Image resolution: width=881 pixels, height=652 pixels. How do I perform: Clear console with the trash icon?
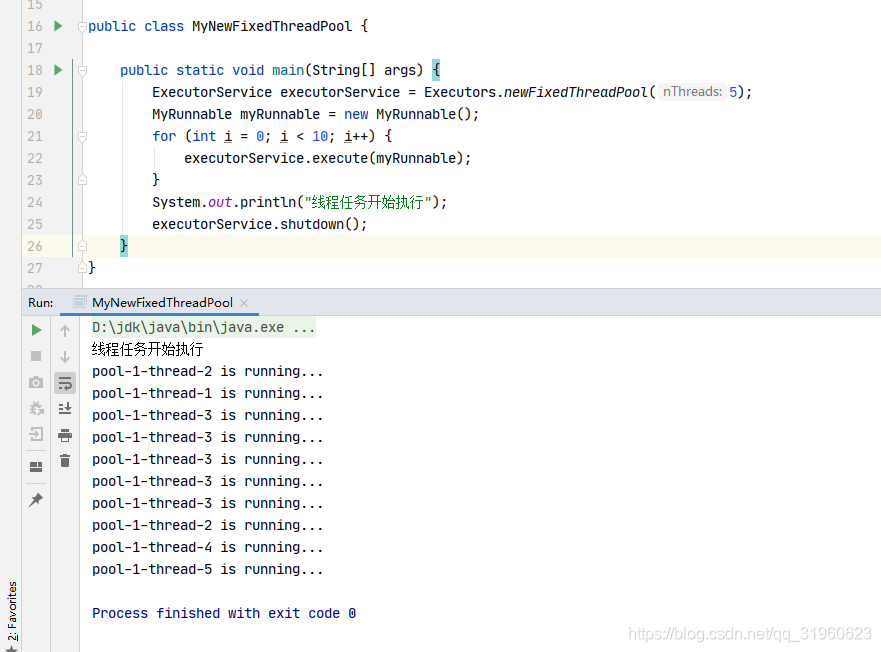click(65, 460)
